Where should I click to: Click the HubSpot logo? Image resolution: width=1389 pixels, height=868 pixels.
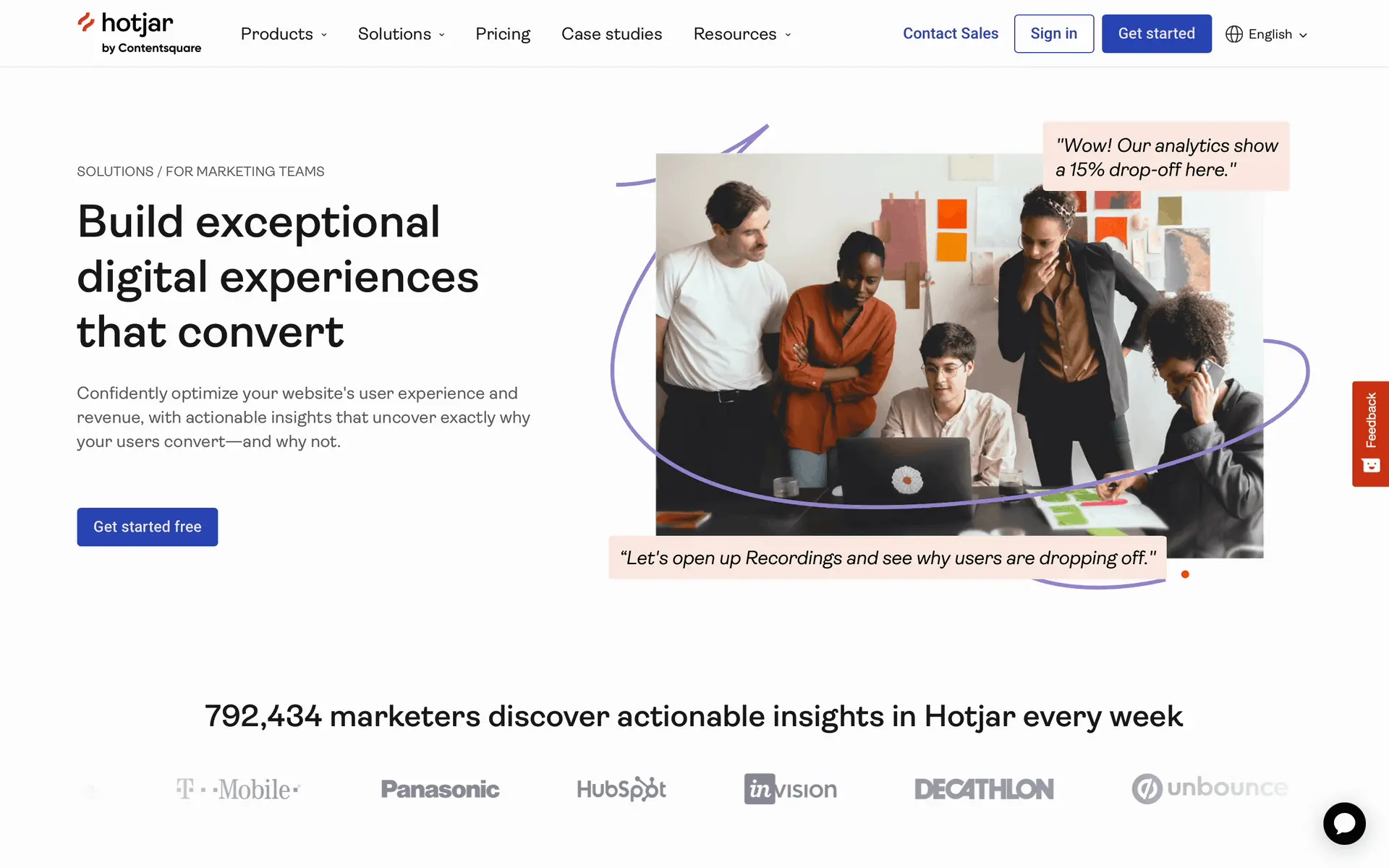pos(621,788)
